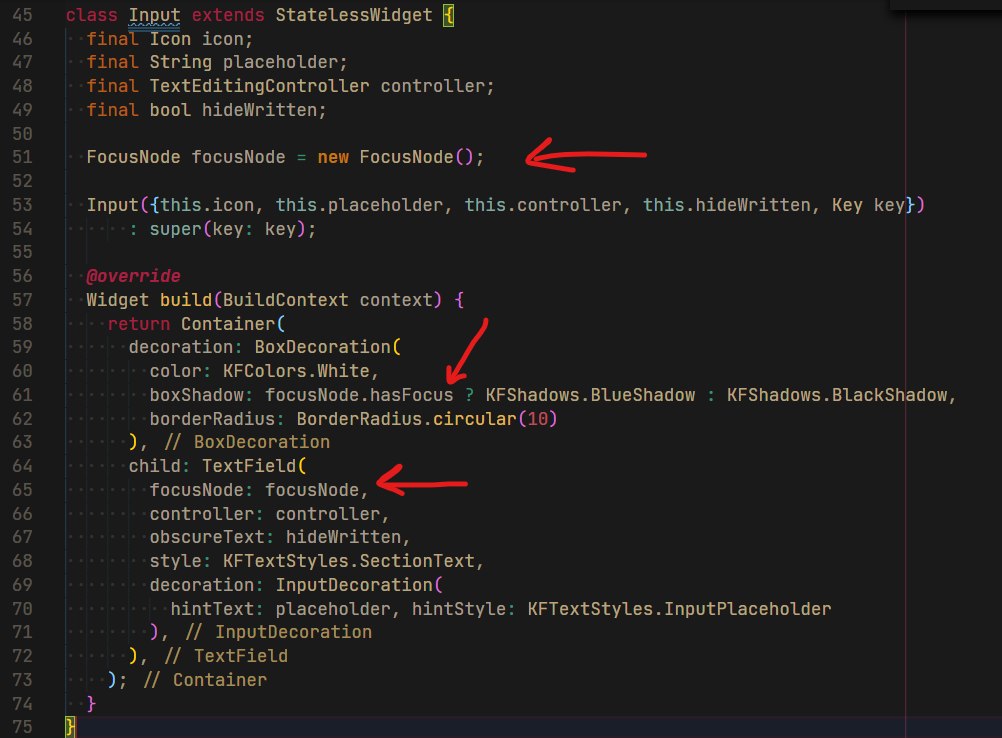
Task: Click 'BoxDecoration(' on line 59
Action: click(328, 347)
